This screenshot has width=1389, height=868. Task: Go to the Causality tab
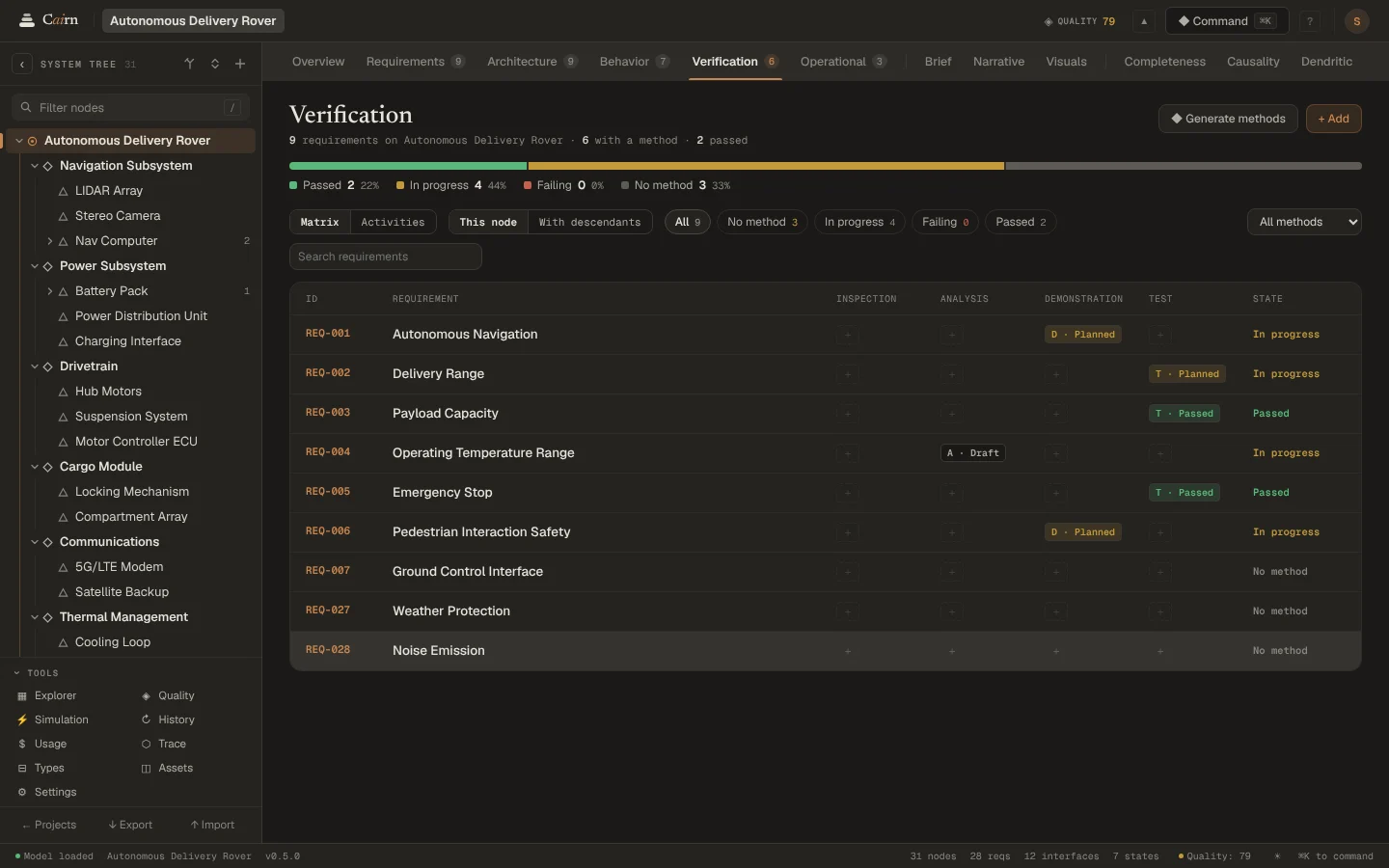[x=1253, y=62]
